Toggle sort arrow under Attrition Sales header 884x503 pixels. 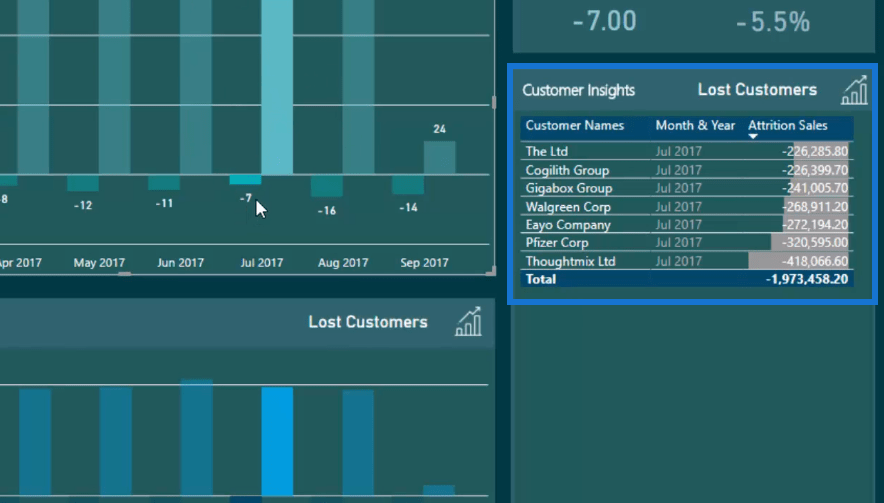click(x=753, y=136)
